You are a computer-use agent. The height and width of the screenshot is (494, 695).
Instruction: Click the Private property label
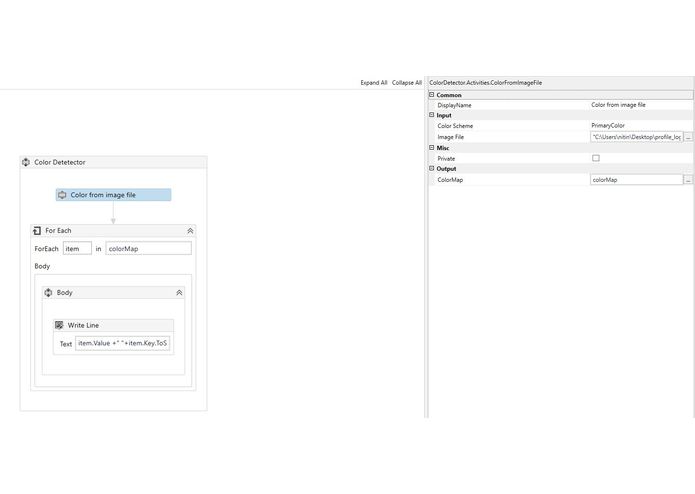click(446, 159)
